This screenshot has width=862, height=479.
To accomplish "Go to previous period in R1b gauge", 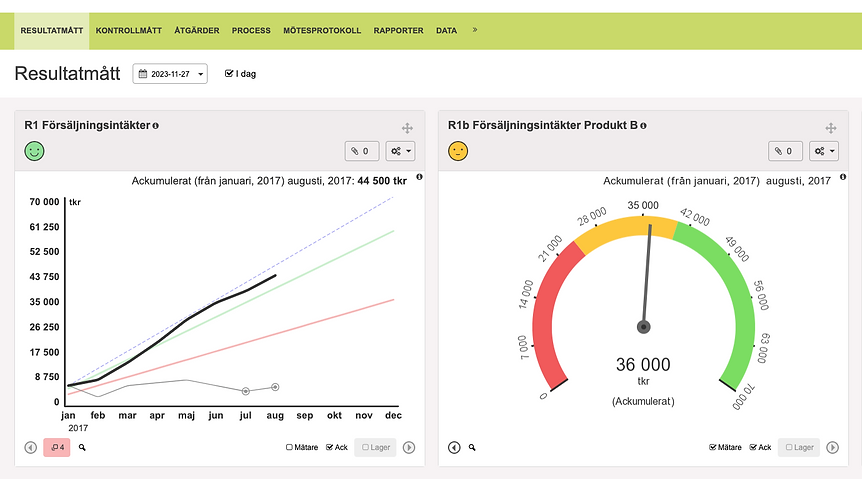I will (x=454, y=448).
